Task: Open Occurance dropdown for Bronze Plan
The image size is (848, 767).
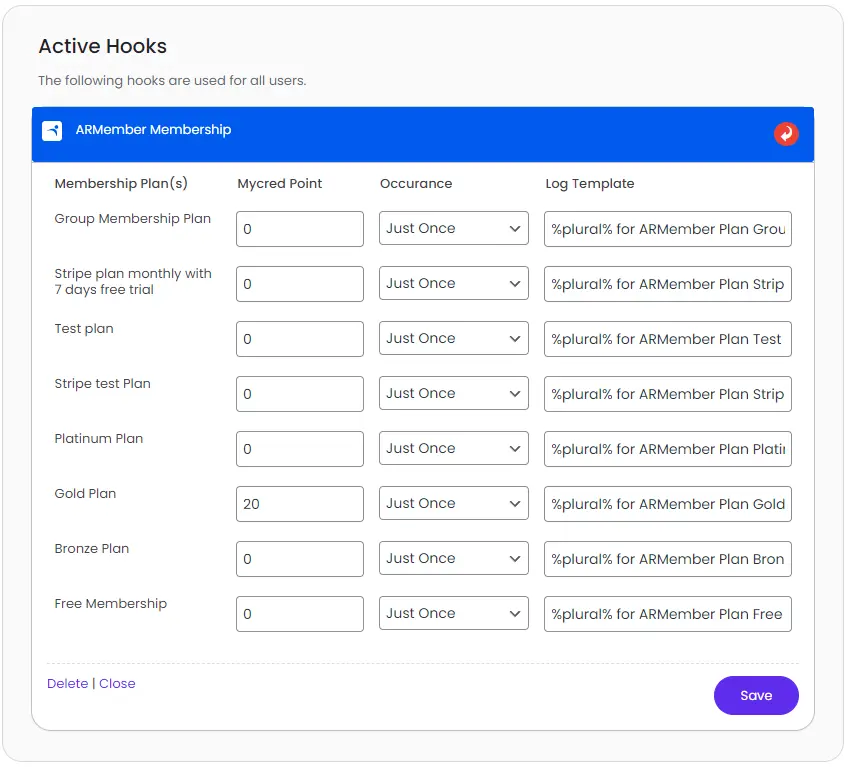Action: (x=453, y=558)
